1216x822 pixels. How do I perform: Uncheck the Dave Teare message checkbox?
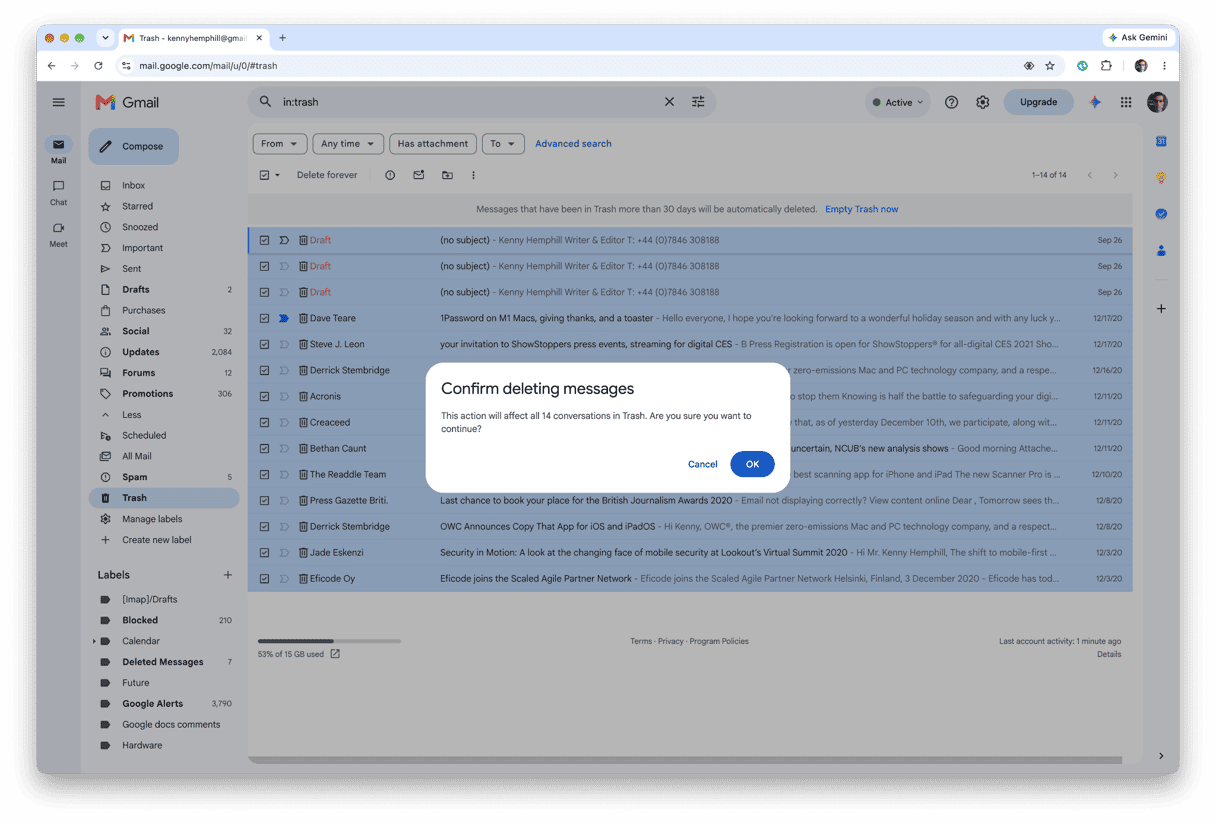tap(265, 318)
